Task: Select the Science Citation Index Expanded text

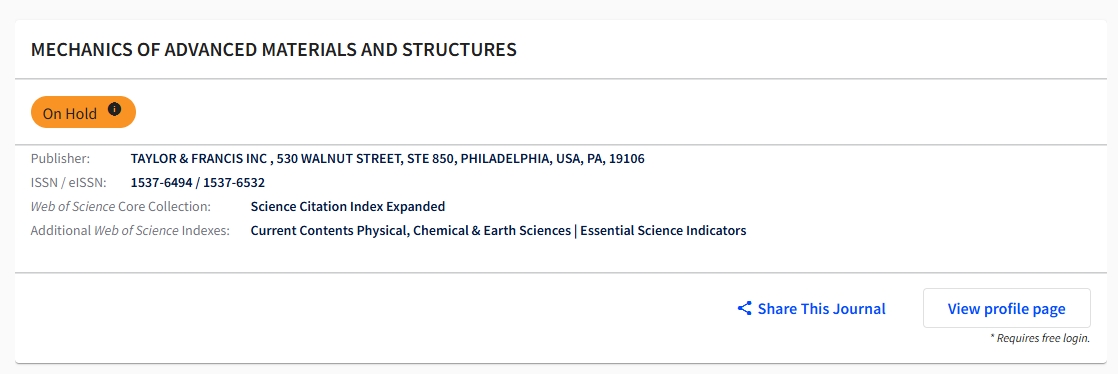Action: tap(348, 207)
